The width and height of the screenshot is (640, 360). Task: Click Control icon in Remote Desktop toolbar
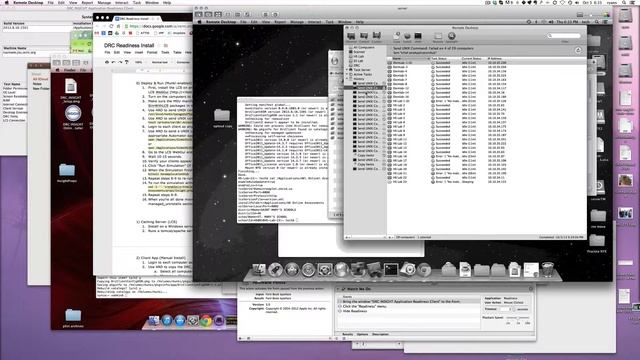point(364,37)
